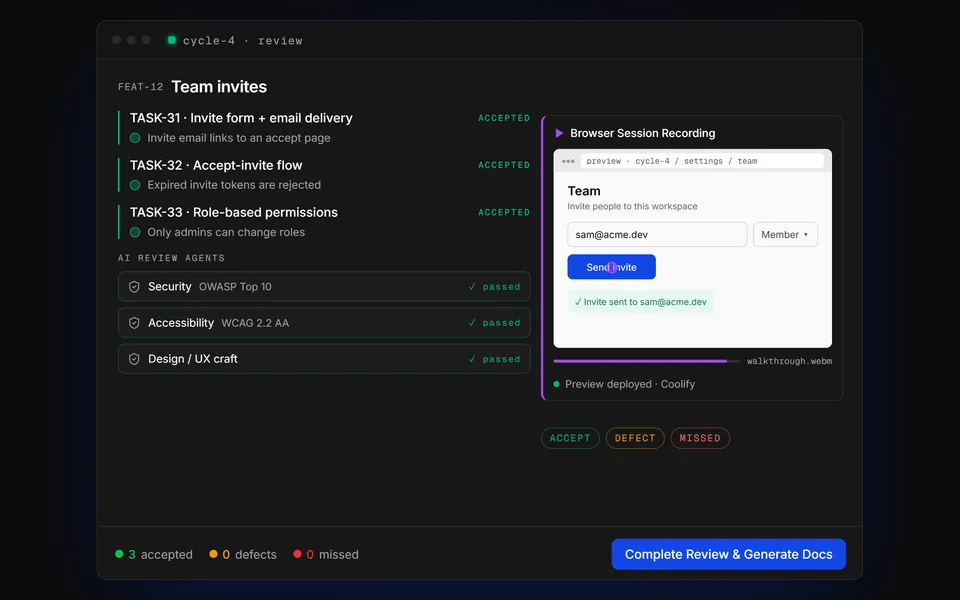
Task: Toggle the 'Expired invite tokens are rejected' criterion circle
Action: 135,185
